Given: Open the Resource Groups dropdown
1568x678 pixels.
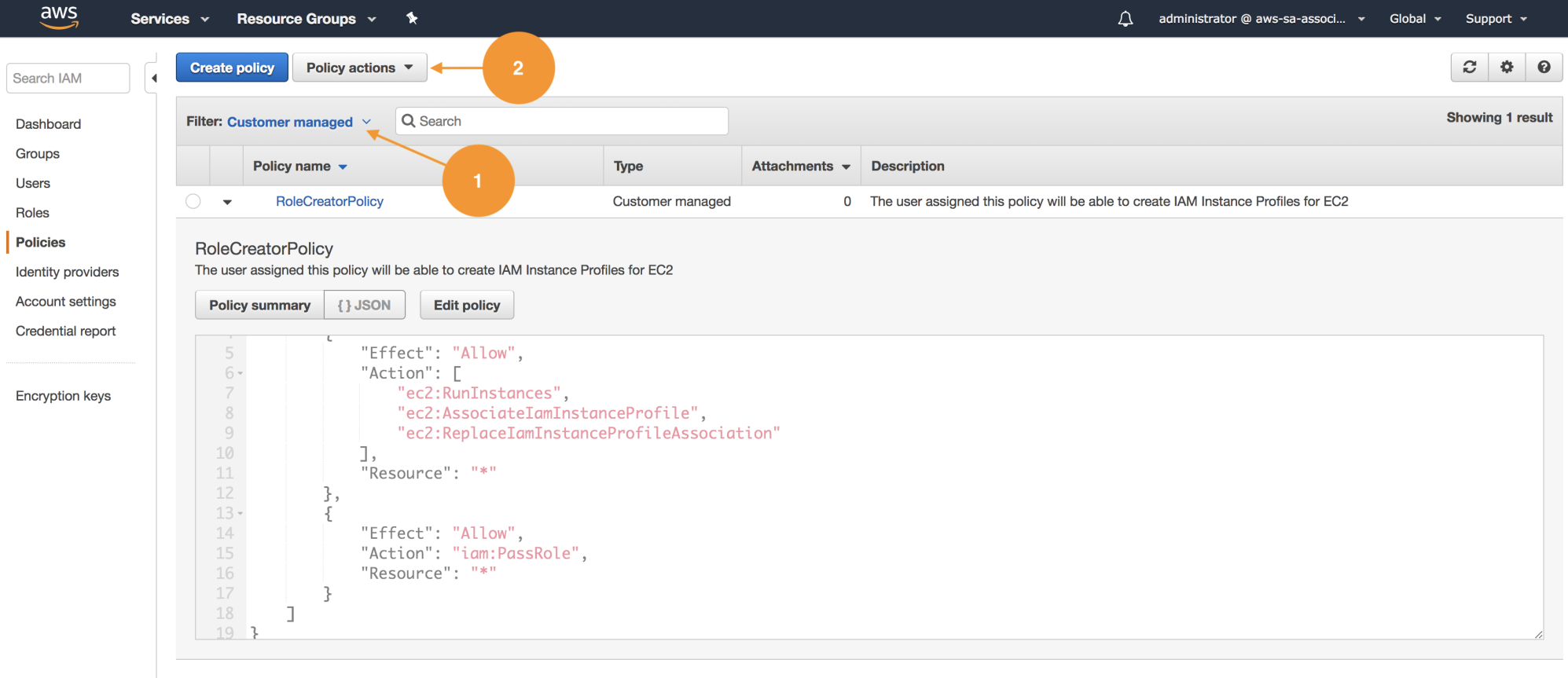Looking at the screenshot, I should [307, 19].
